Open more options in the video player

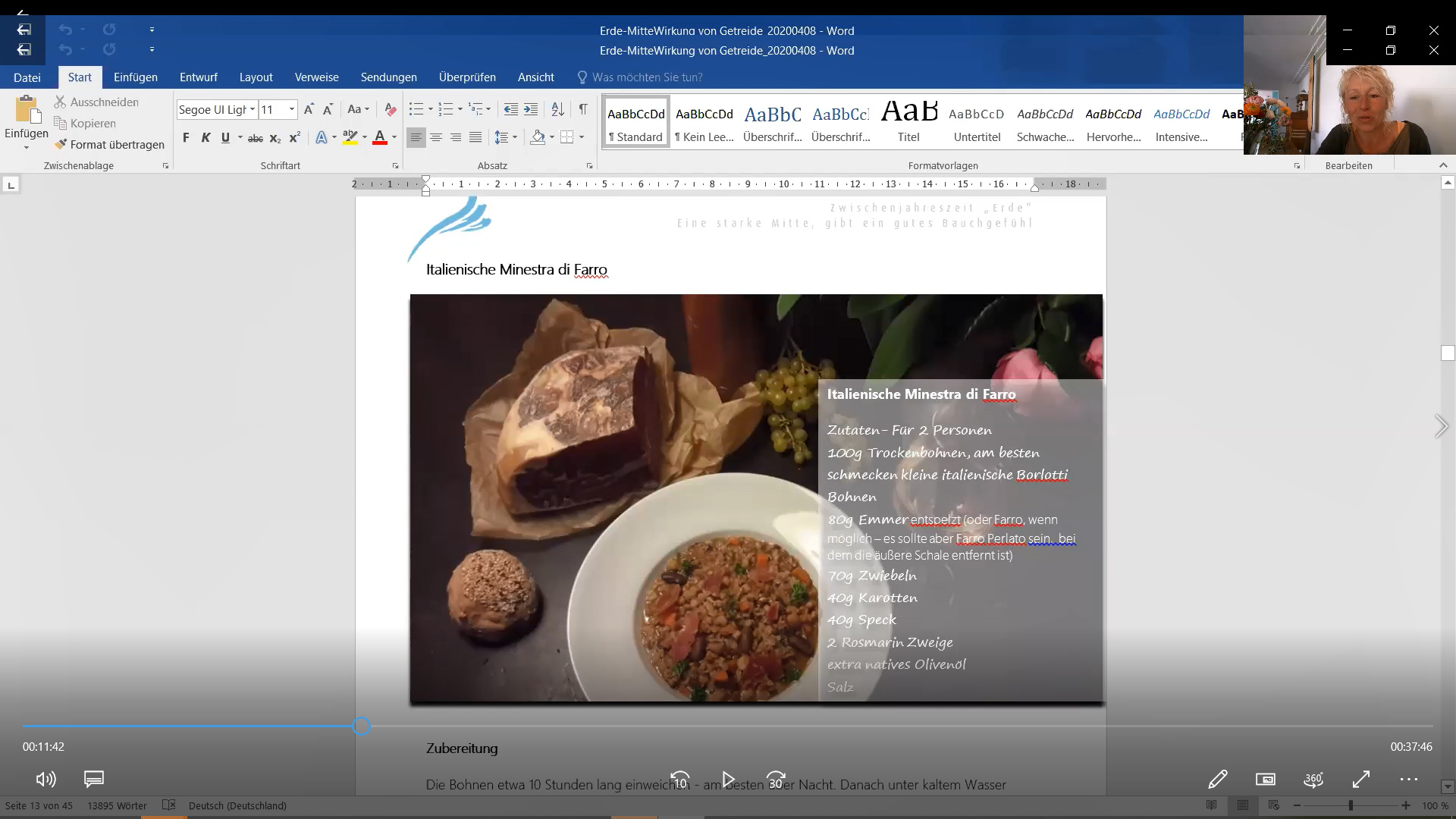coord(1409,779)
